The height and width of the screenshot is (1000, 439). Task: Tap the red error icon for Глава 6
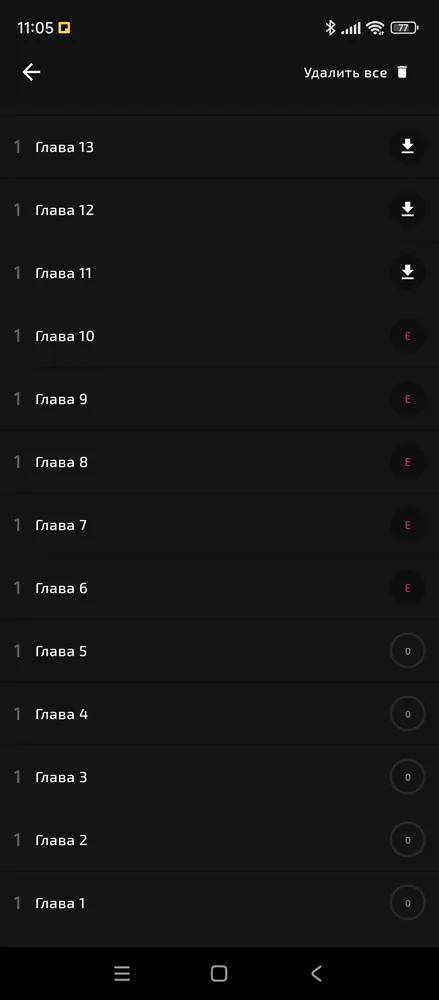click(408, 588)
